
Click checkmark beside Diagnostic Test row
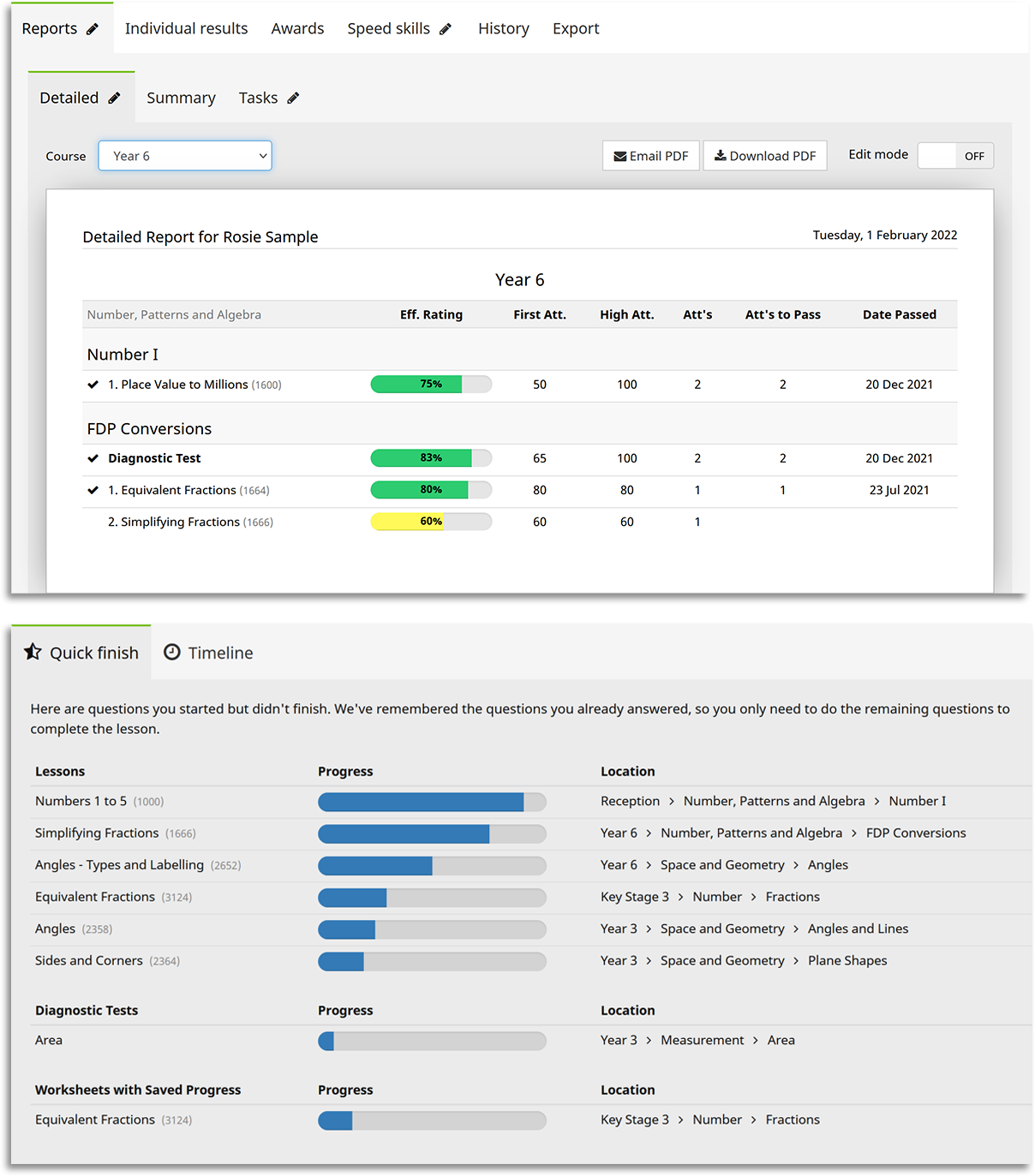coord(93,458)
